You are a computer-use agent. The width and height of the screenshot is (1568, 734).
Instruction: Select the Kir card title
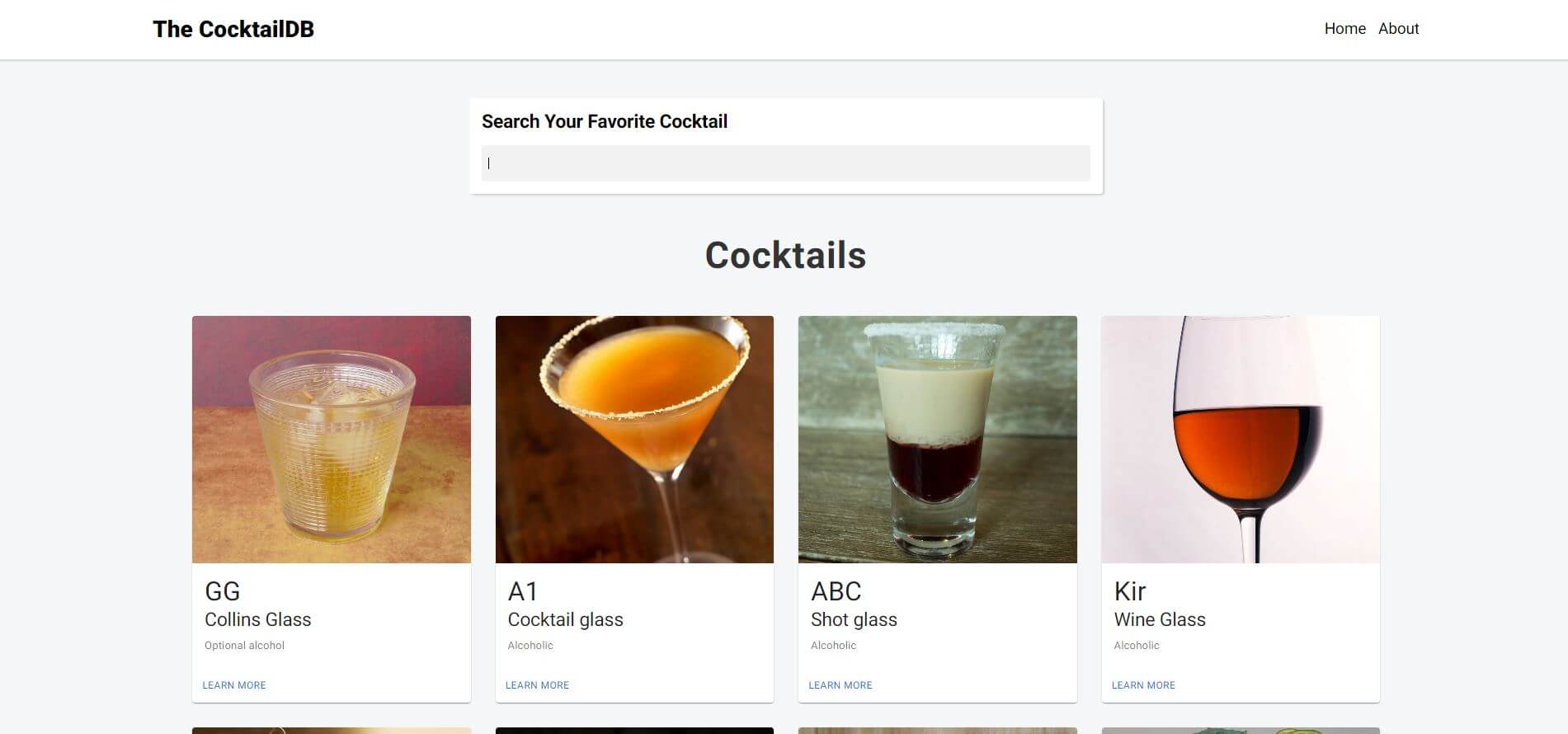[x=1130, y=591]
